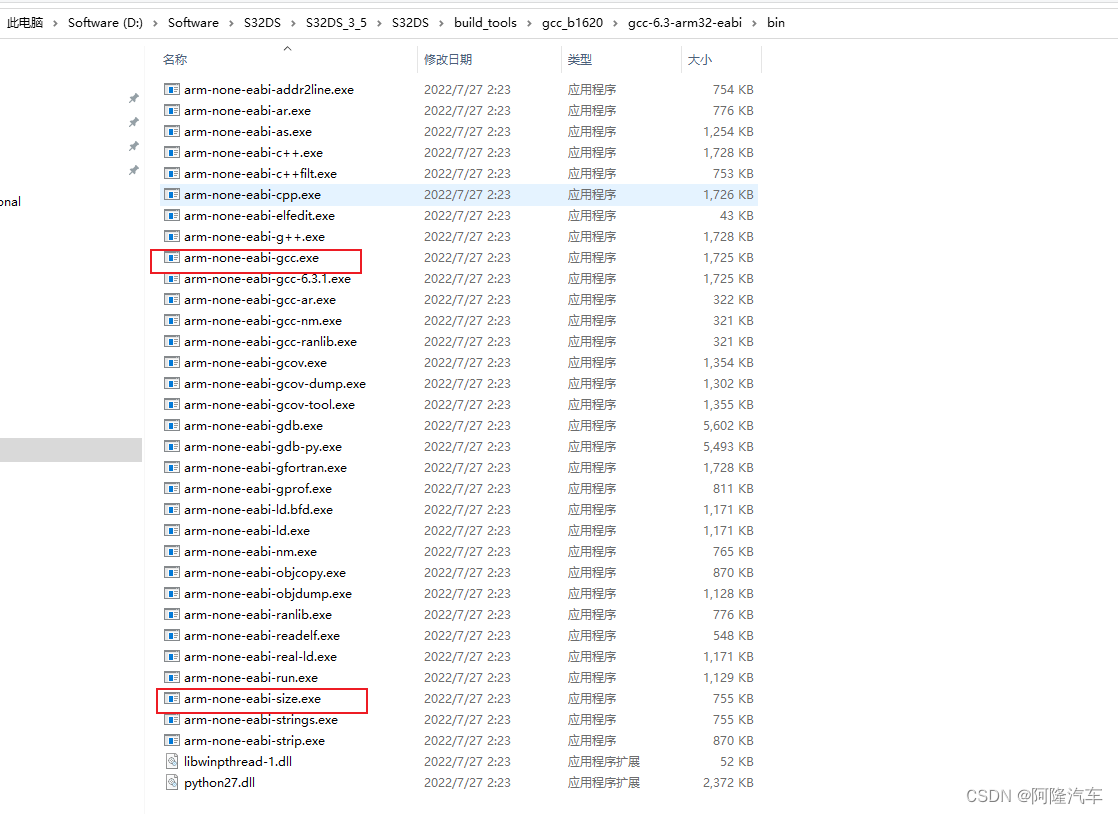Navigate to gcc_b1620 in the path bar
The height and width of the screenshot is (814, 1118).
tap(572, 22)
